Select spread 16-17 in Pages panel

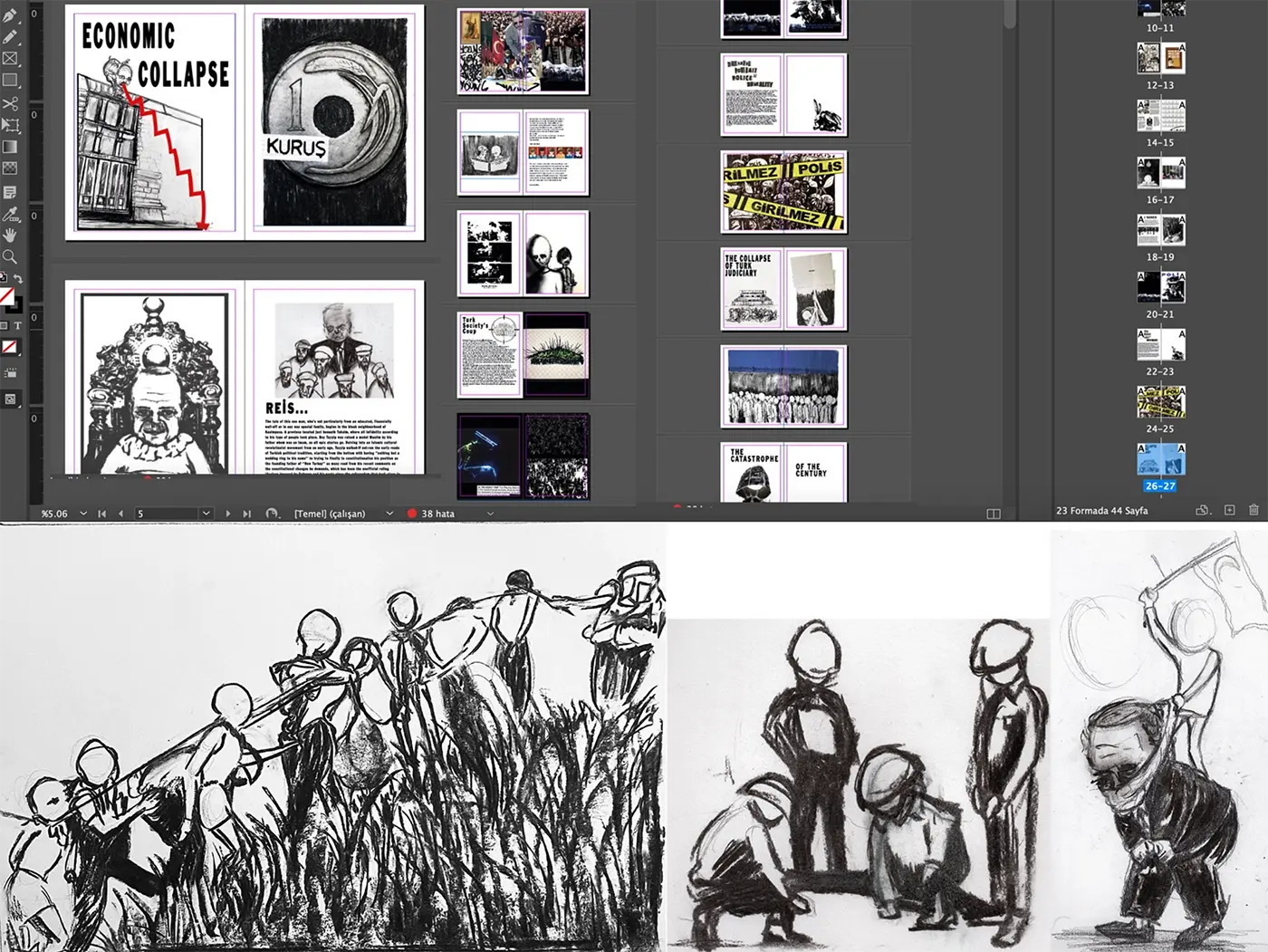pyautogui.click(x=1160, y=173)
